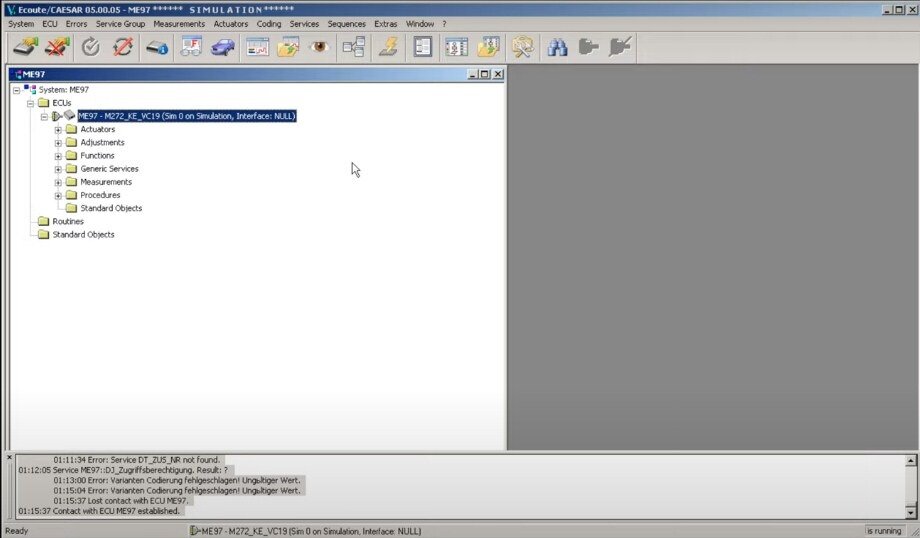Click 'is running' status bar indicator
Screen dimensions: 920x538
point(884,531)
